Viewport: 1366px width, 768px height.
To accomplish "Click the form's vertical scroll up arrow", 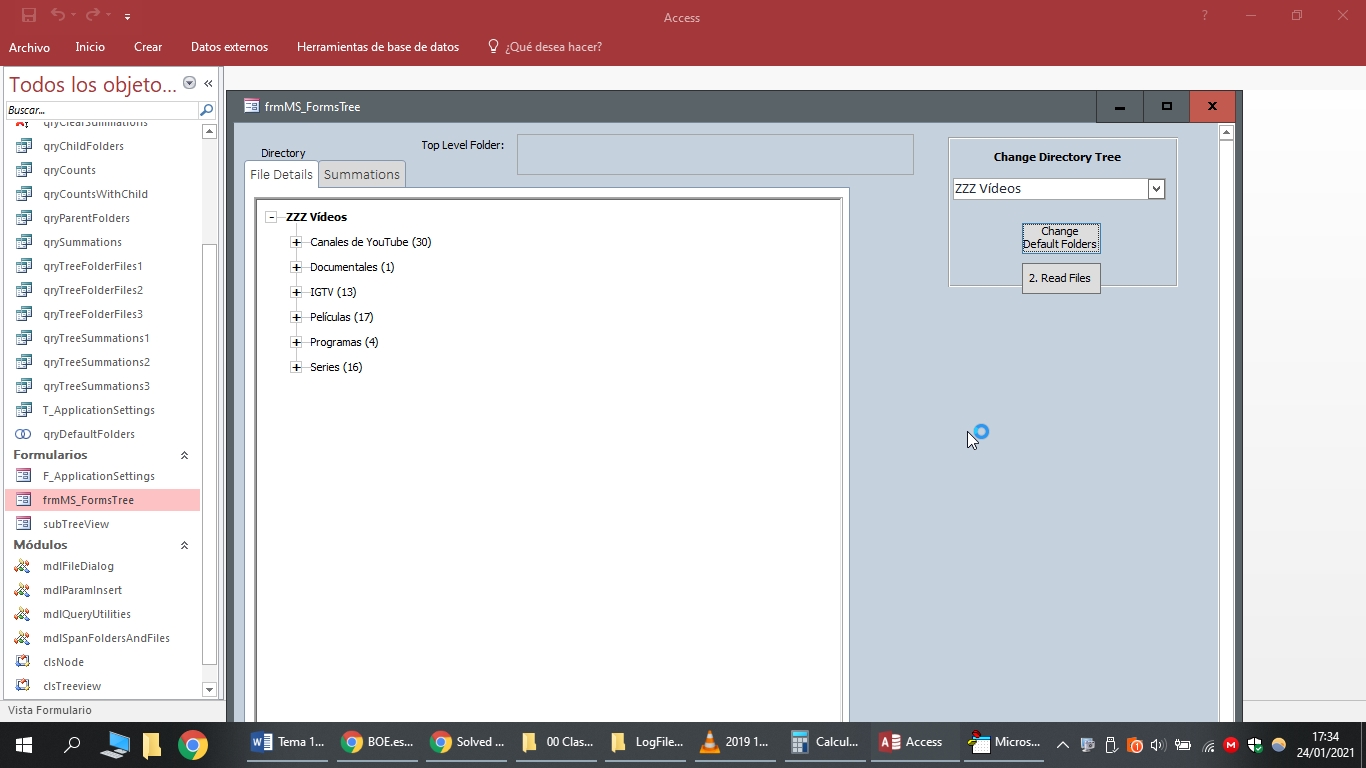I will pos(1227,132).
